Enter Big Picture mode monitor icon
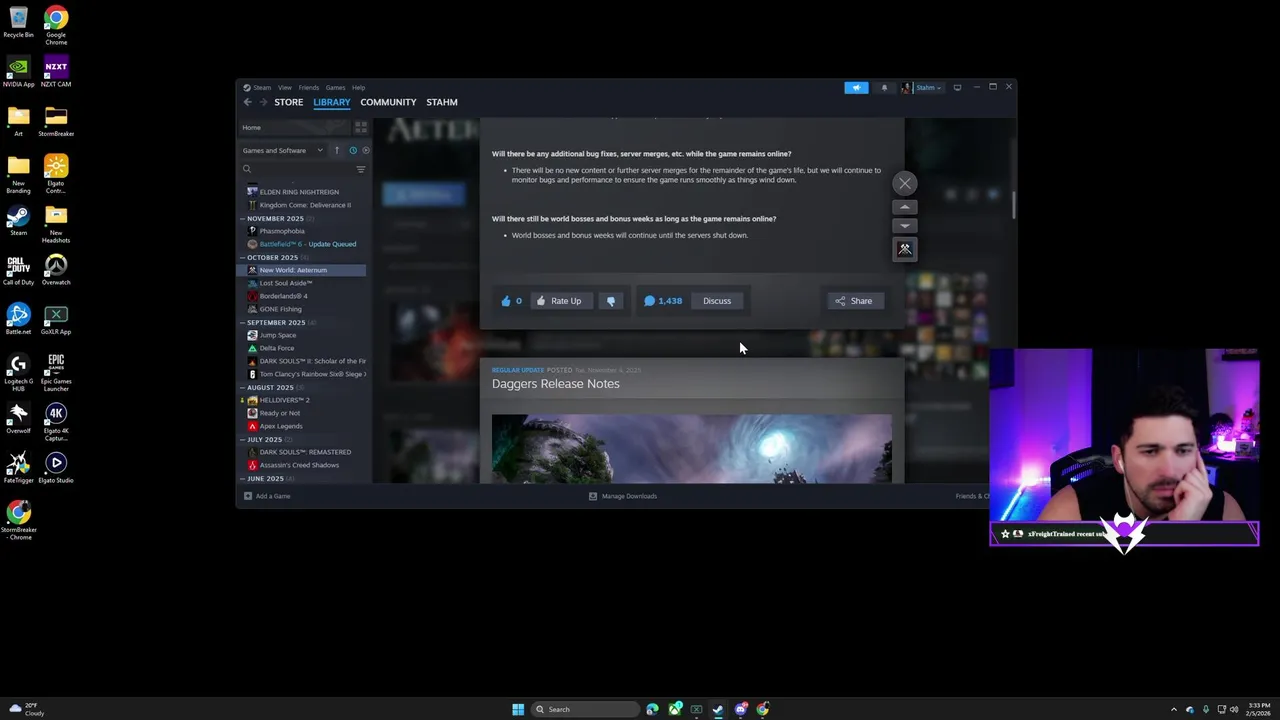Screen dimensions: 1280x720 pyautogui.click(x=957, y=87)
